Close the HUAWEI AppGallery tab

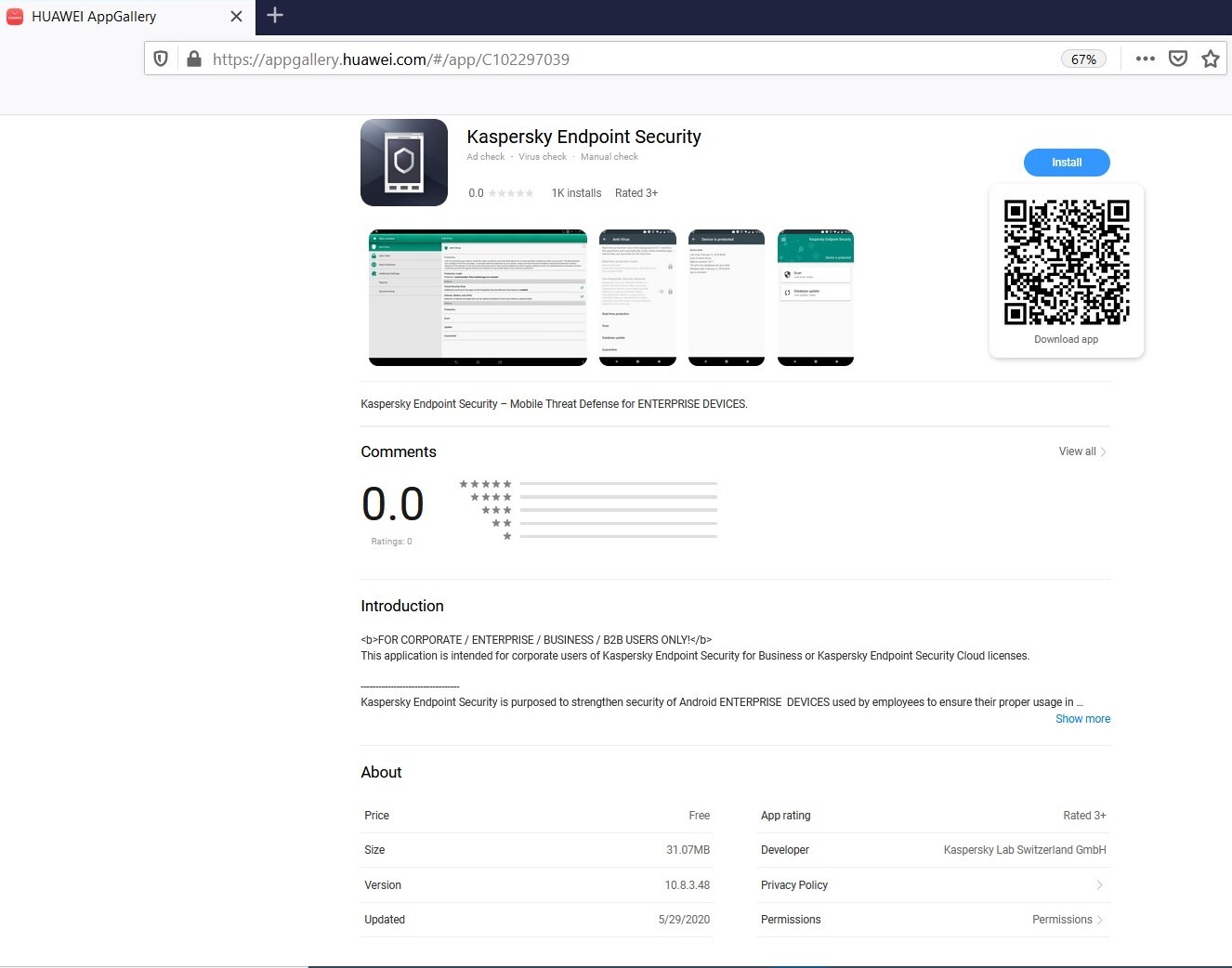(236, 17)
